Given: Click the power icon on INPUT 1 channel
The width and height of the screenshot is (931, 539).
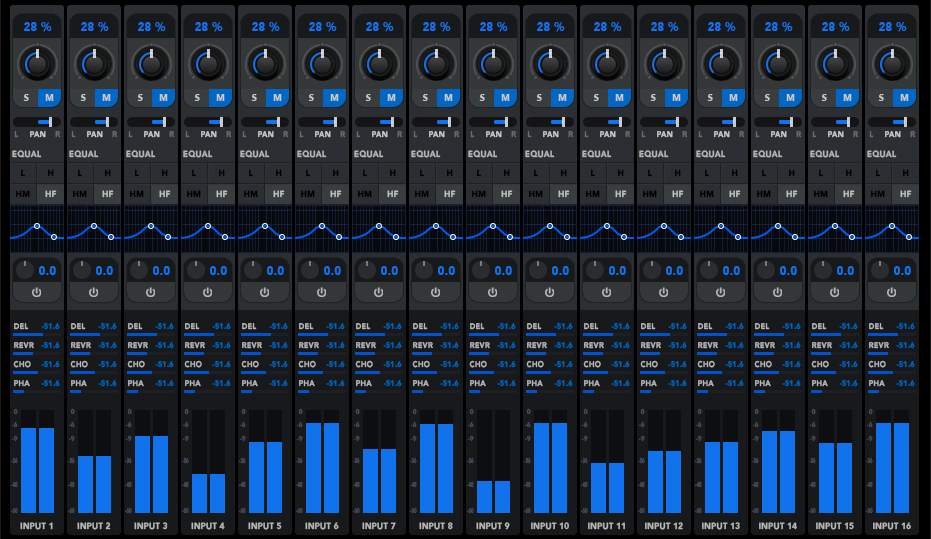Looking at the screenshot, I should [x=37, y=292].
